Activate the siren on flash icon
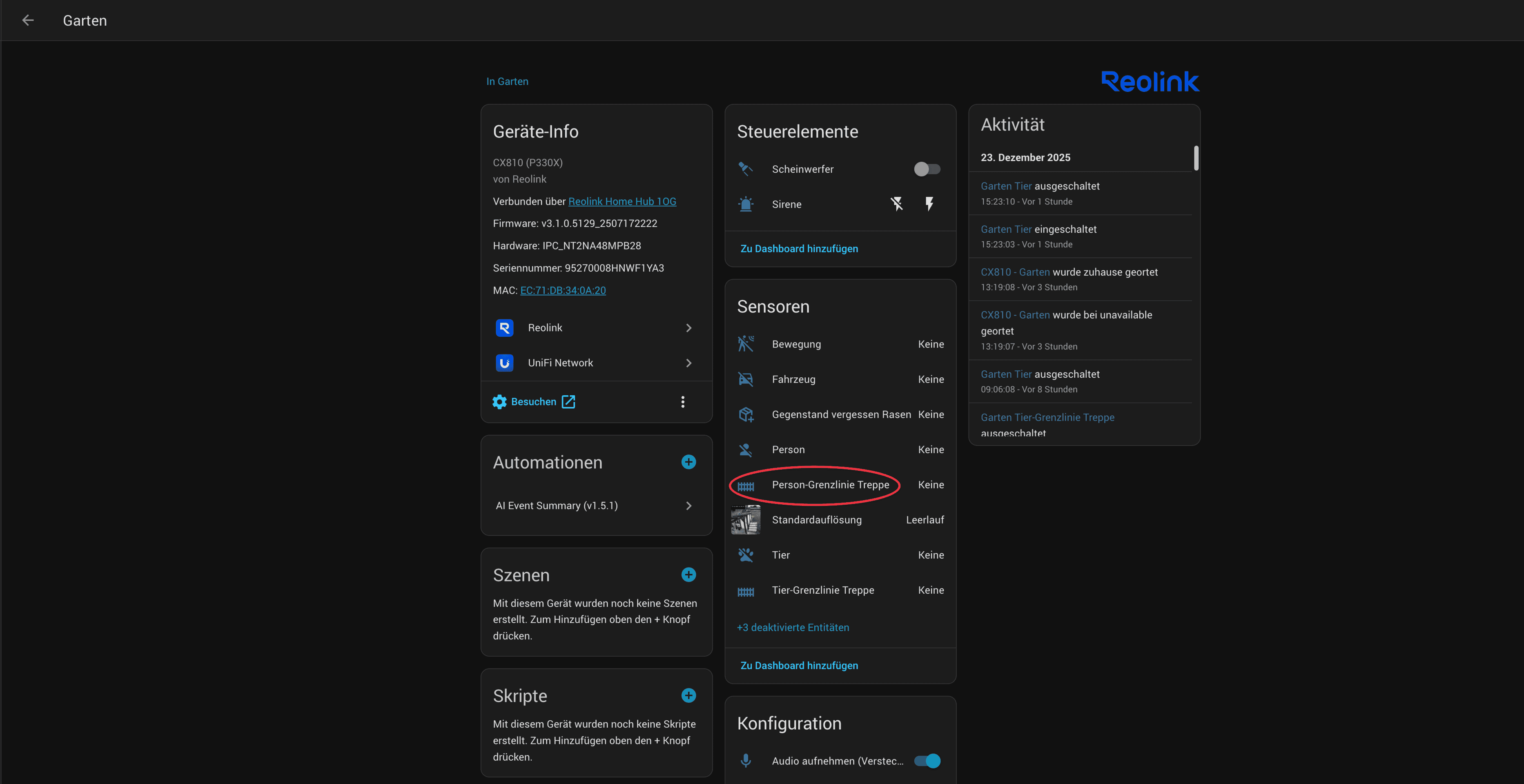The height and width of the screenshot is (784, 1524). click(x=929, y=204)
